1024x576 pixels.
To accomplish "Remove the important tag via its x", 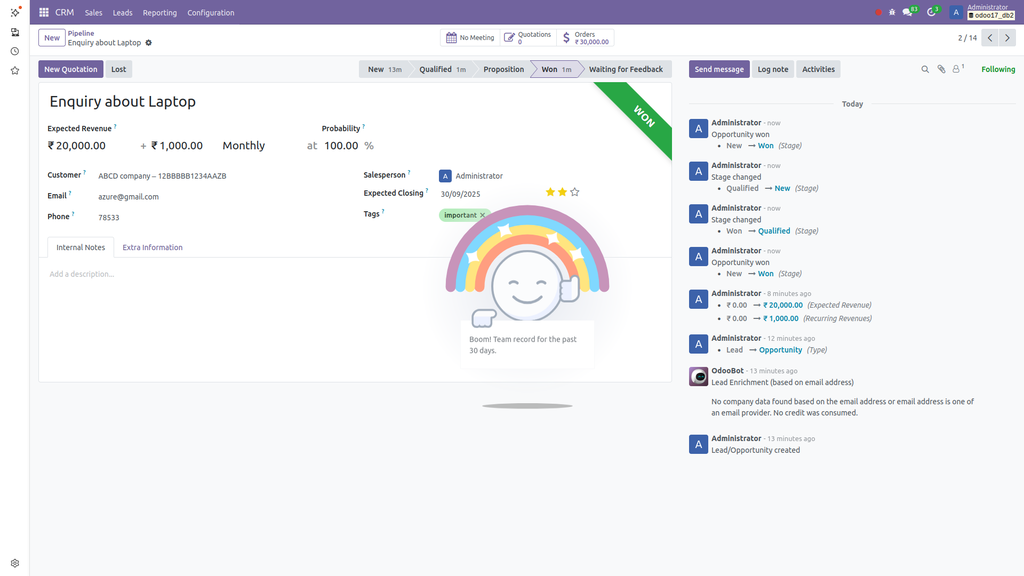I will point(481,214).
